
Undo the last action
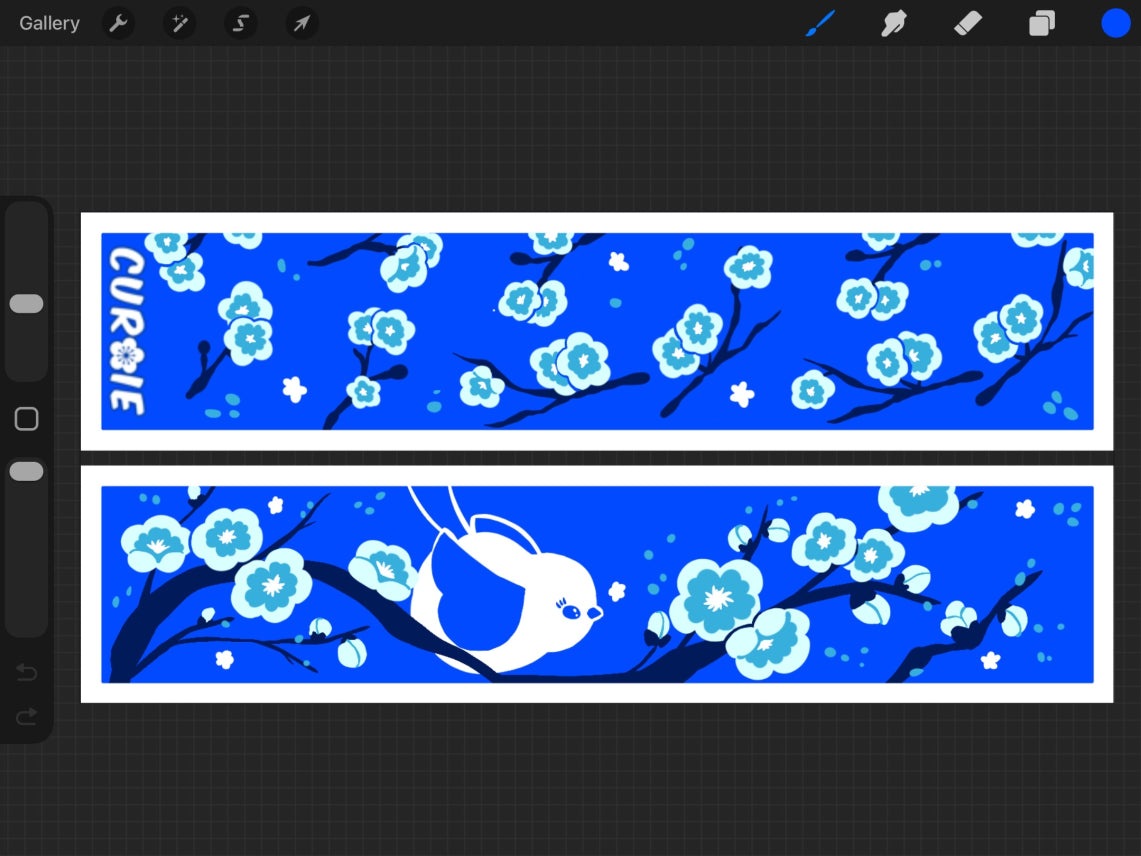[26, 672]
